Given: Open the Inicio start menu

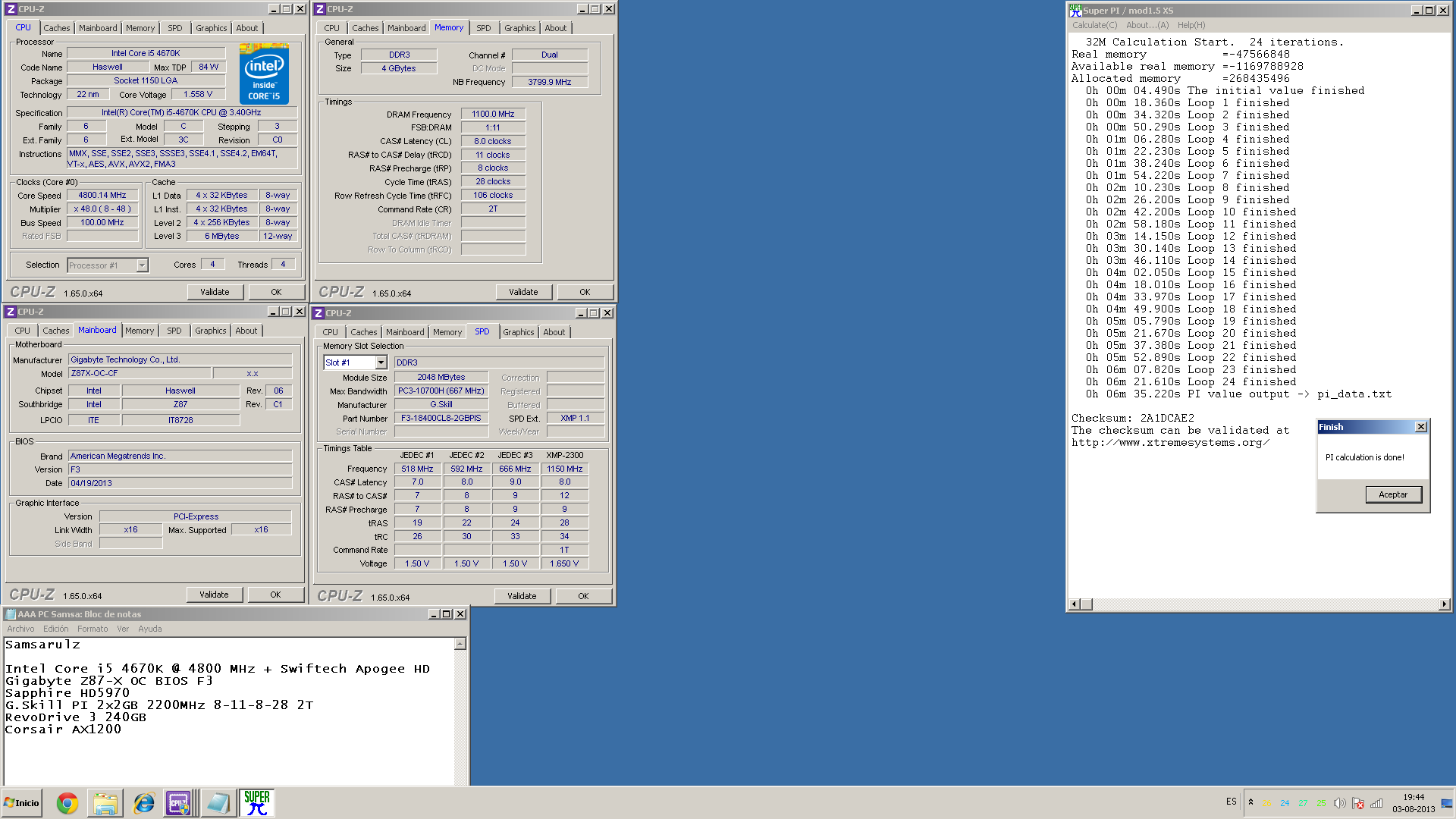Looking at the screenshot, I should [x=21, y=803].
